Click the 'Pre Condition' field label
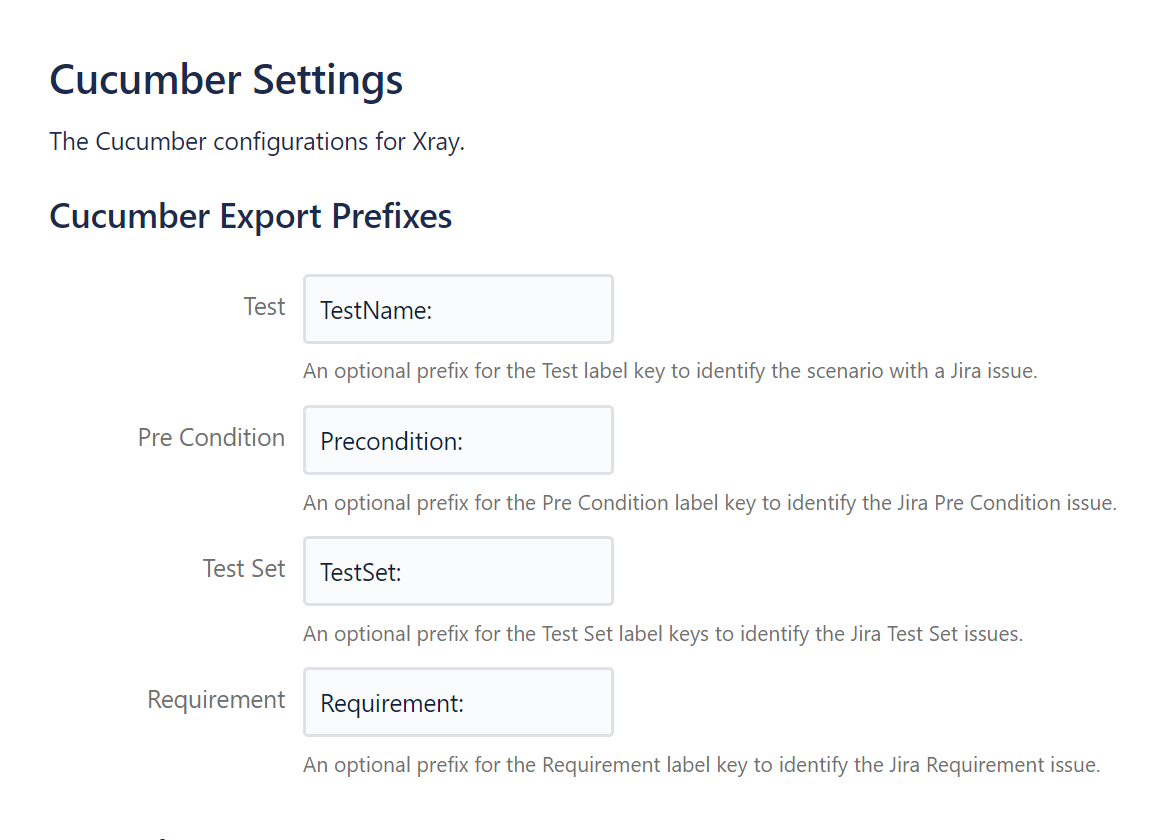The width and height of the screenshot is (1168, 840). (211, 438)
